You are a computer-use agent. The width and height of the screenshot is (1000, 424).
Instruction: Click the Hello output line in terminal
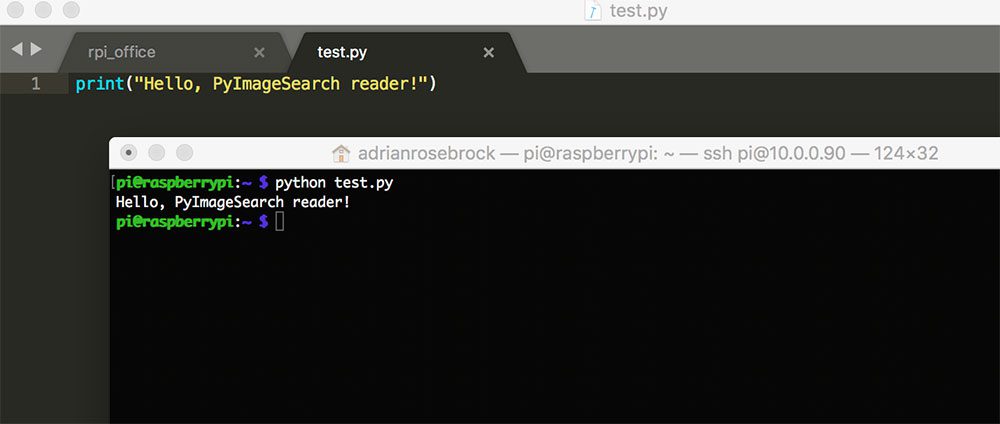[x=233, y=203]
